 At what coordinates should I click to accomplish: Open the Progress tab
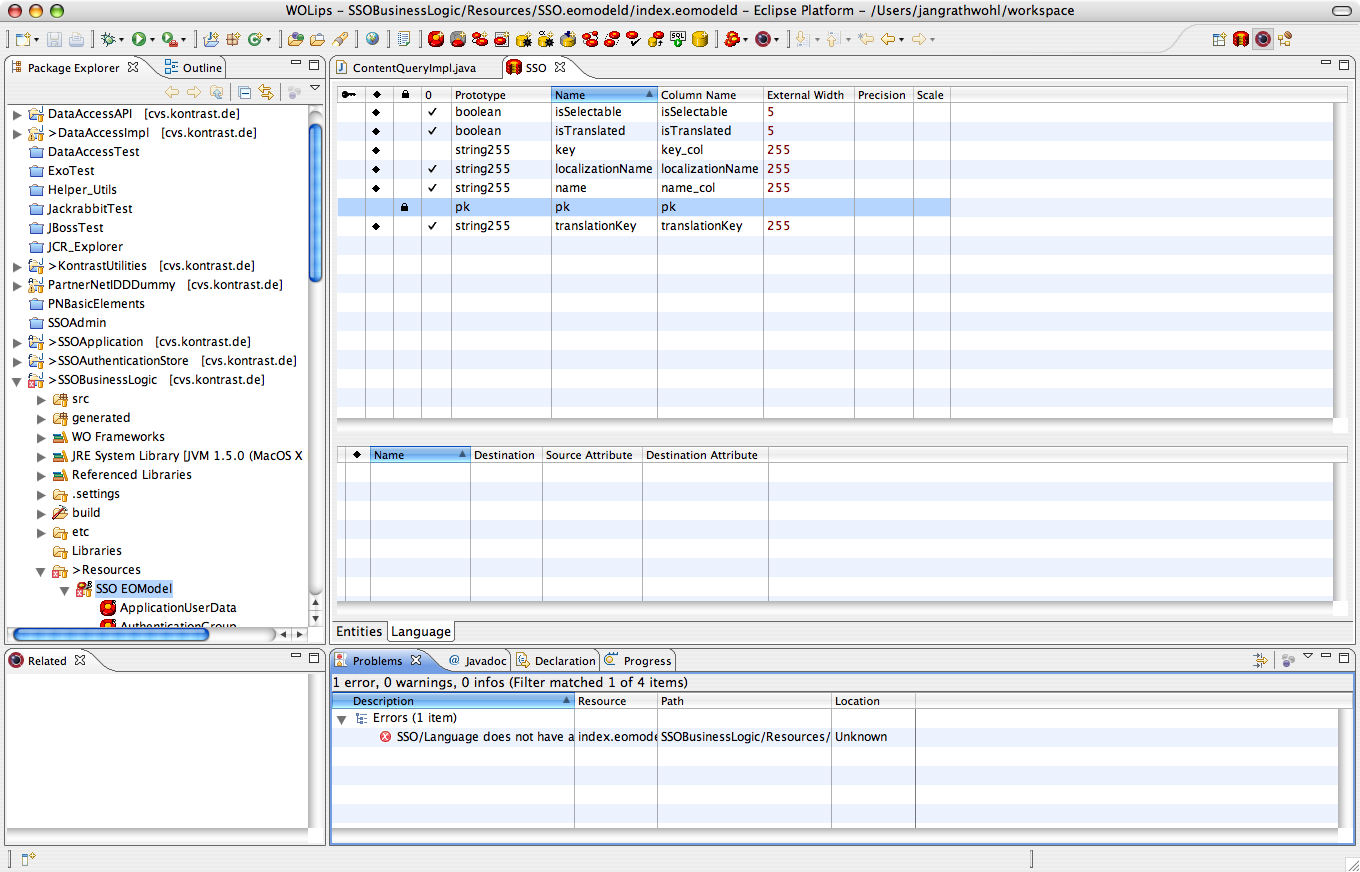638,660
